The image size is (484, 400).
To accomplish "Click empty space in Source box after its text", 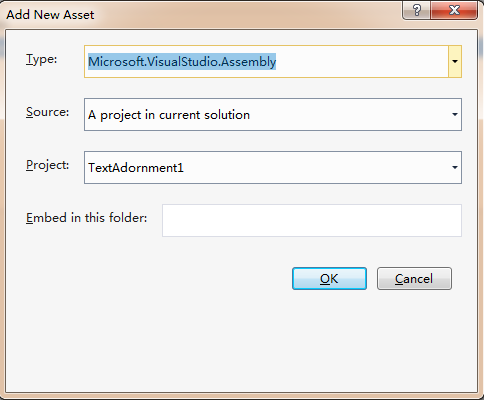I will [348, 115].
